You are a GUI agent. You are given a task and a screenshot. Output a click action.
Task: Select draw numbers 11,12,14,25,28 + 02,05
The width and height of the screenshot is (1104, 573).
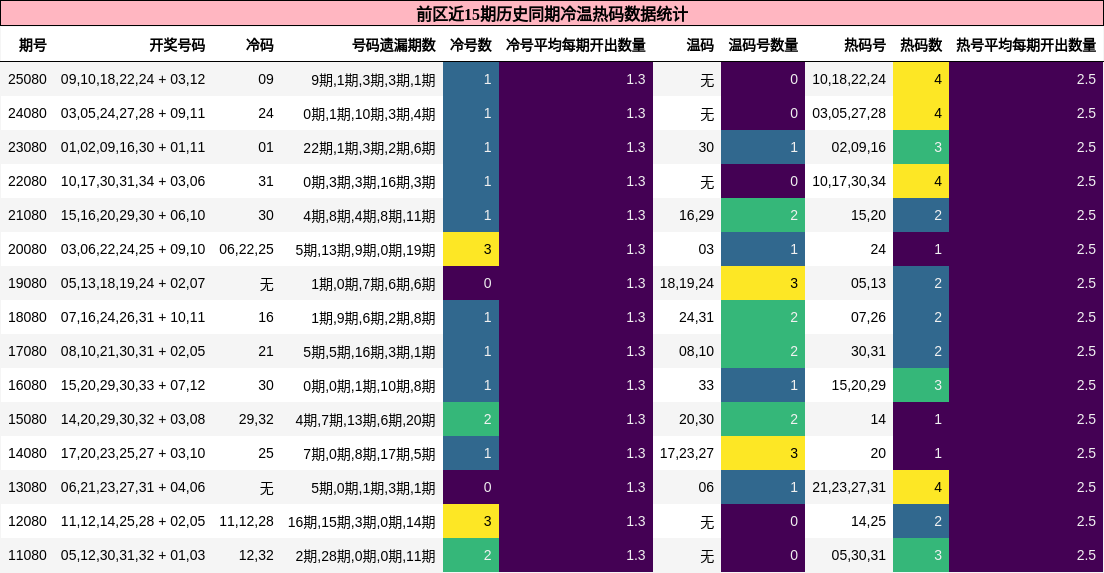[x=133, y=522]
